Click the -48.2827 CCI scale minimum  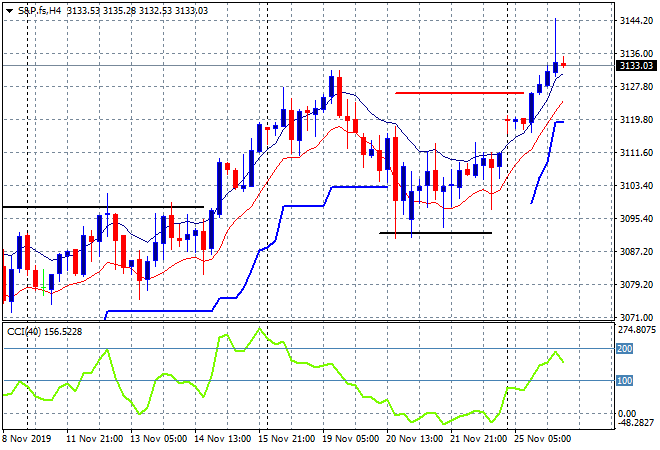pyautogui.click(x=637, y=422)
